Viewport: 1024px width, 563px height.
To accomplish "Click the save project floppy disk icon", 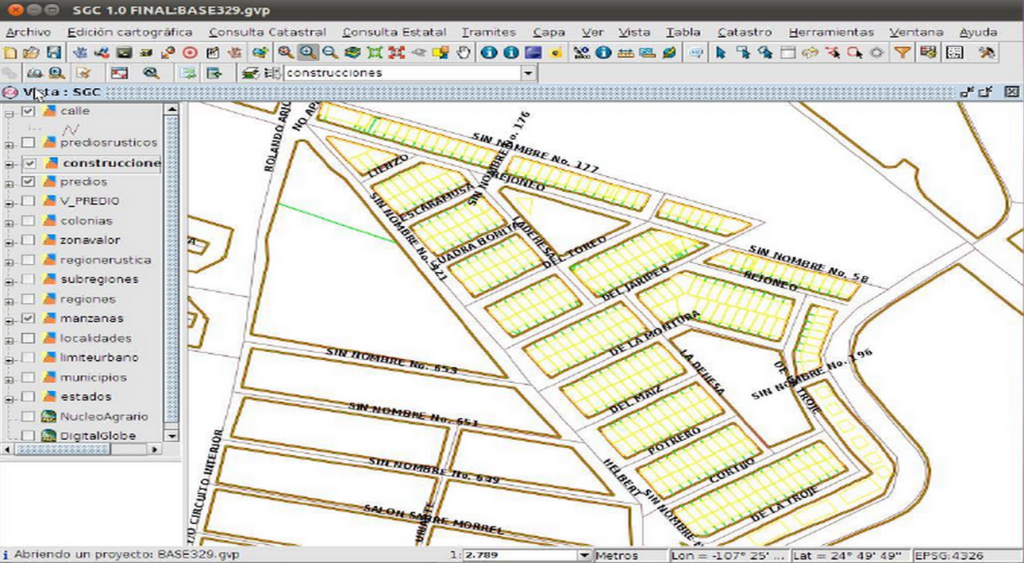I will point(54,52).
